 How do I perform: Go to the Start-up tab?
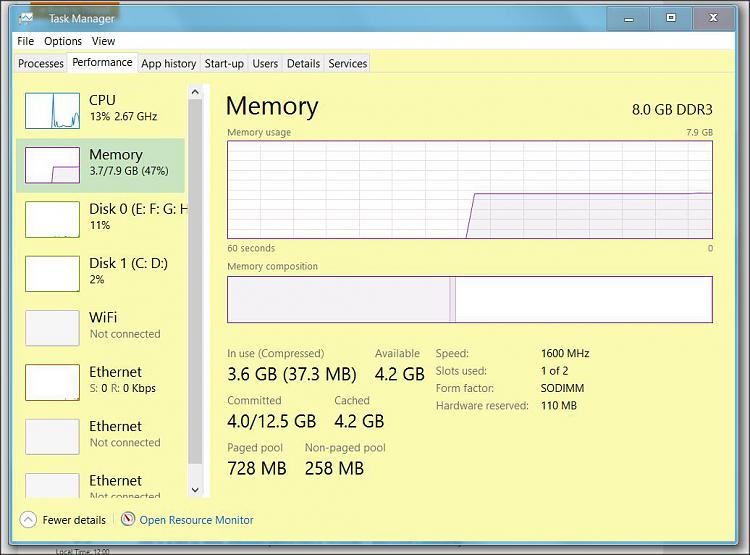224,63
